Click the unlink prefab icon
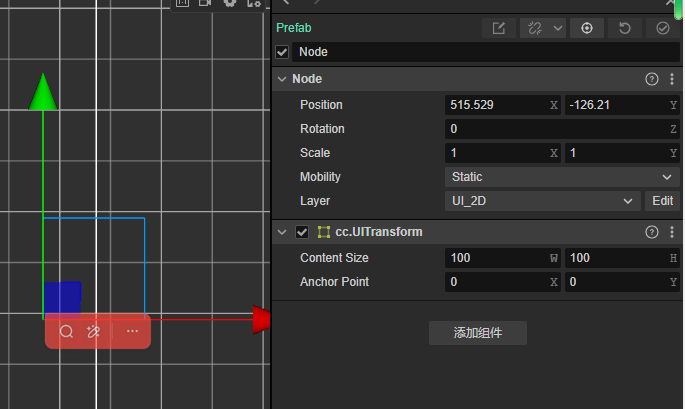 pos(535,28)
